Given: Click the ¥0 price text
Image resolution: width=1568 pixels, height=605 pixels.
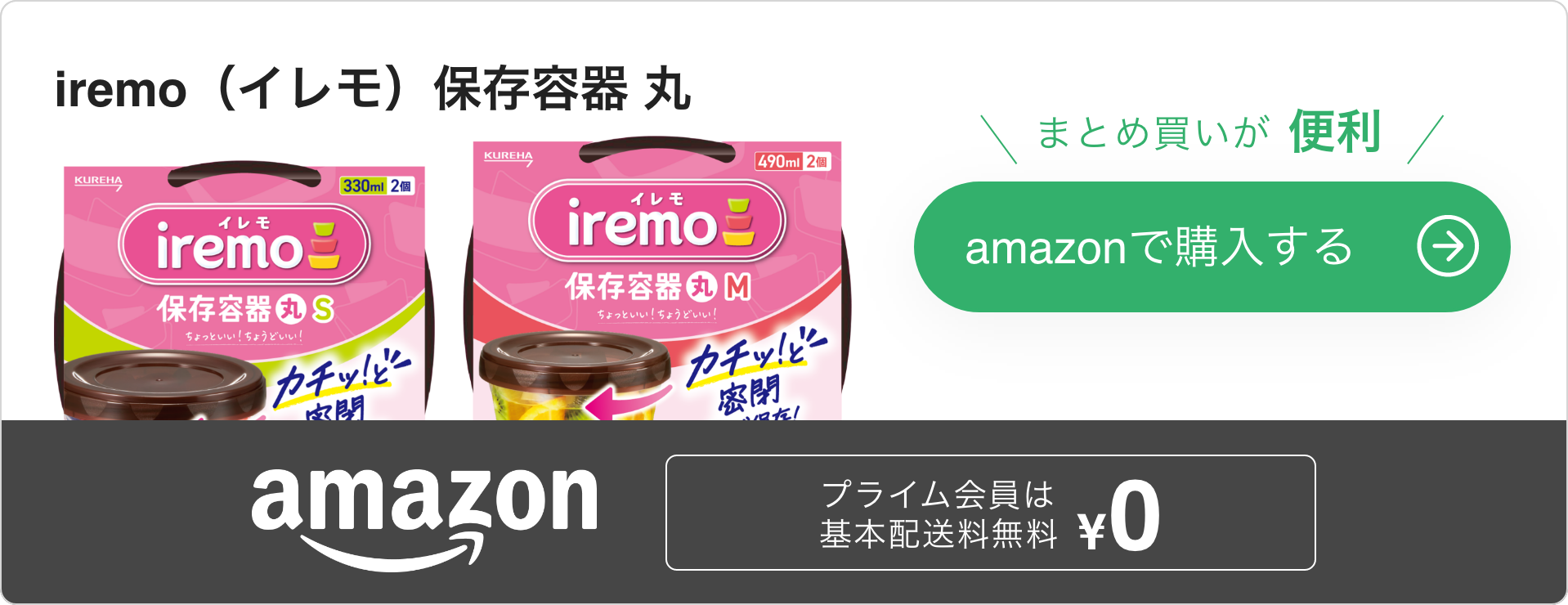Looking at the screenshot, I should click(1119, 517).
